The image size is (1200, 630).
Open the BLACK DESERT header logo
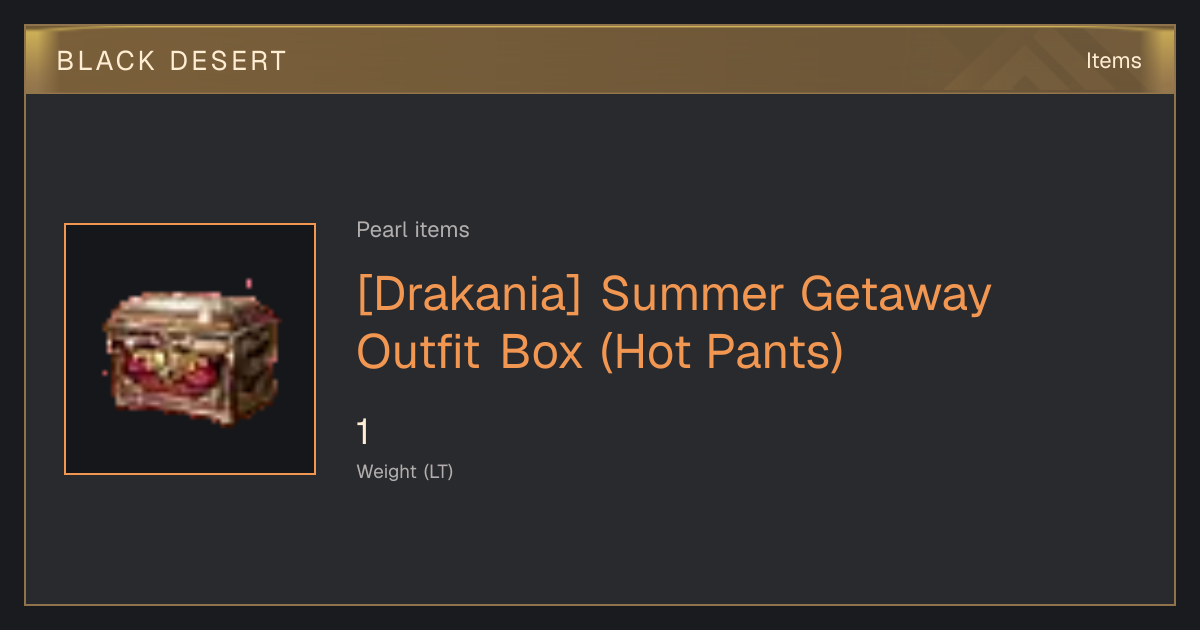pyautogui.click(x=172, y=61)
